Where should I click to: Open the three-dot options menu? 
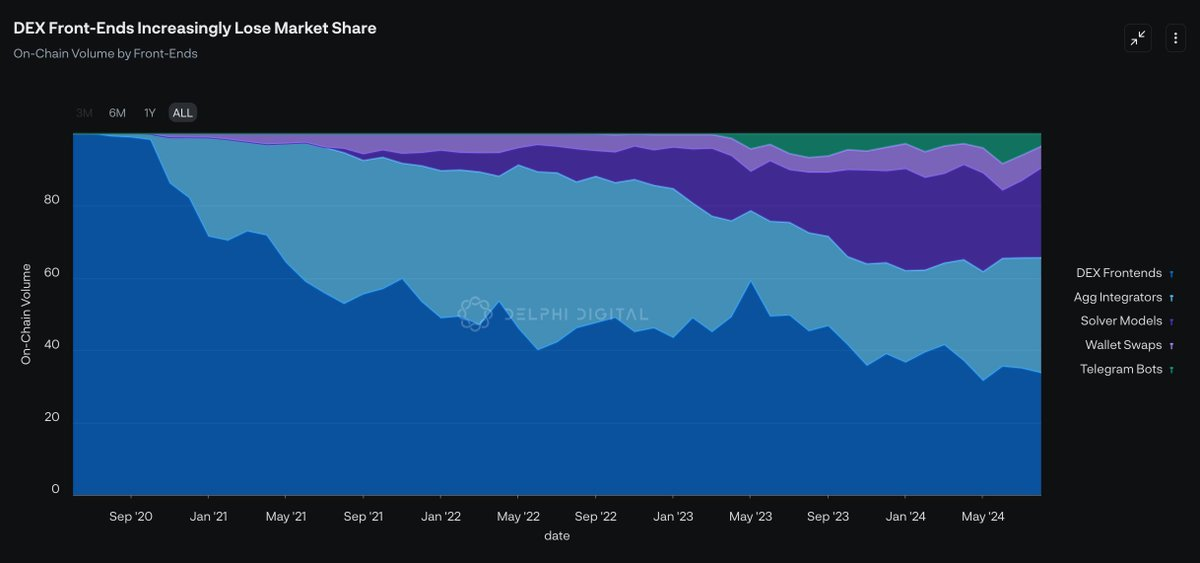[1175, 38]
